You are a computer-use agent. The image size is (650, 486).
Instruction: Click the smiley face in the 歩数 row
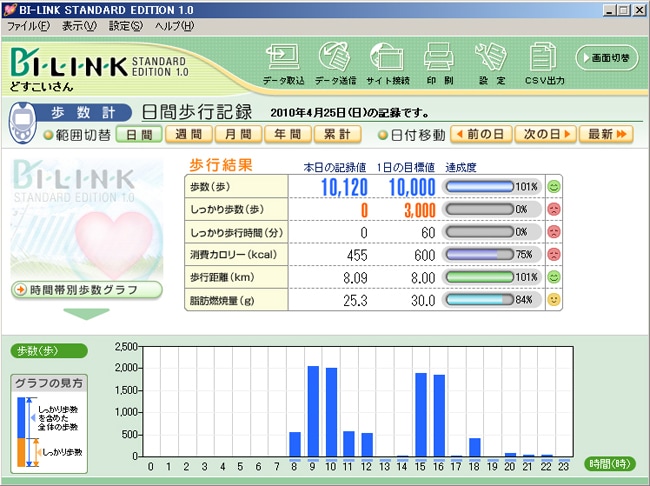(553, 187)
